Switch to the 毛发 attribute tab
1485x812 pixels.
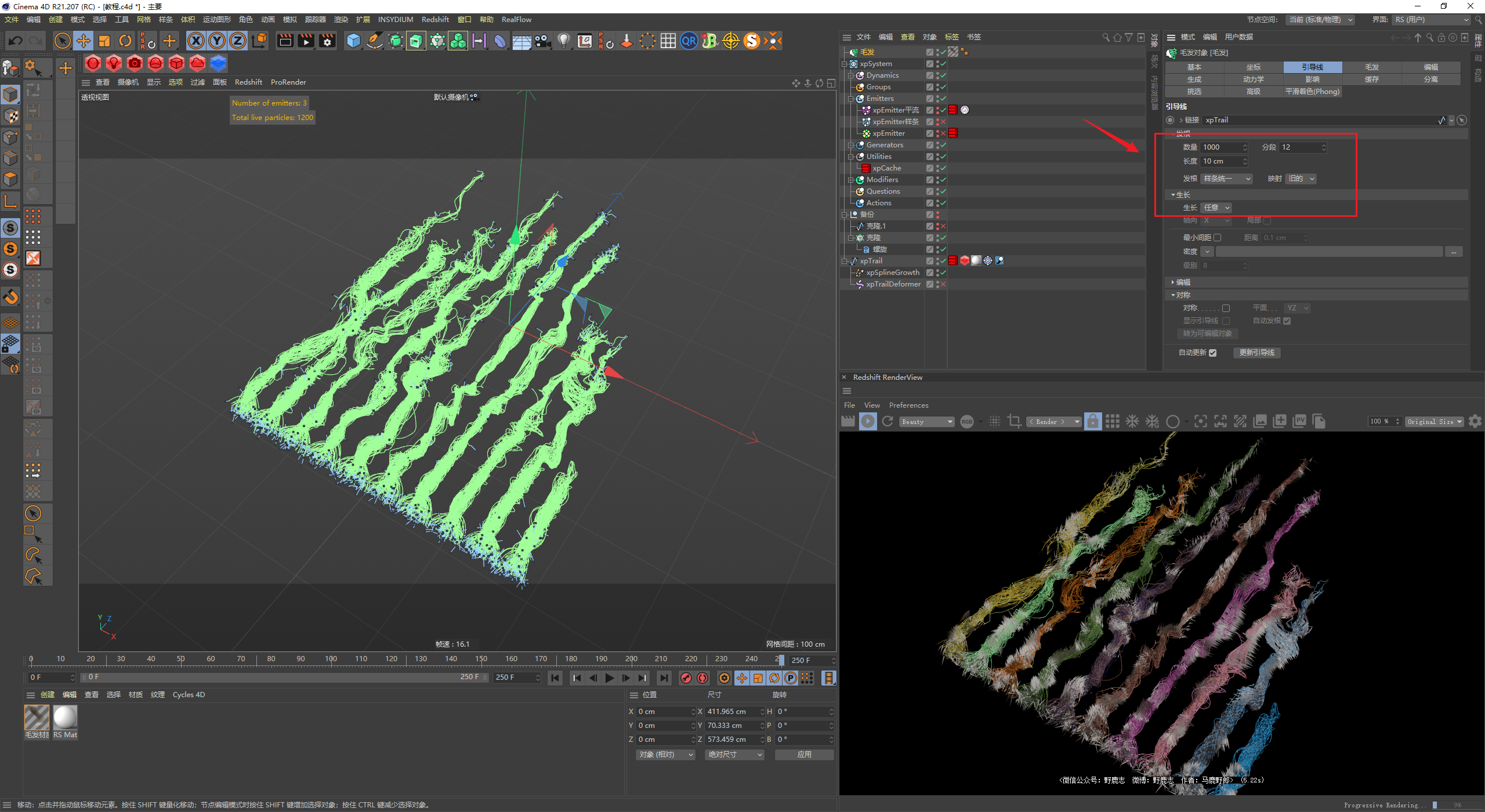point(1371,67)
